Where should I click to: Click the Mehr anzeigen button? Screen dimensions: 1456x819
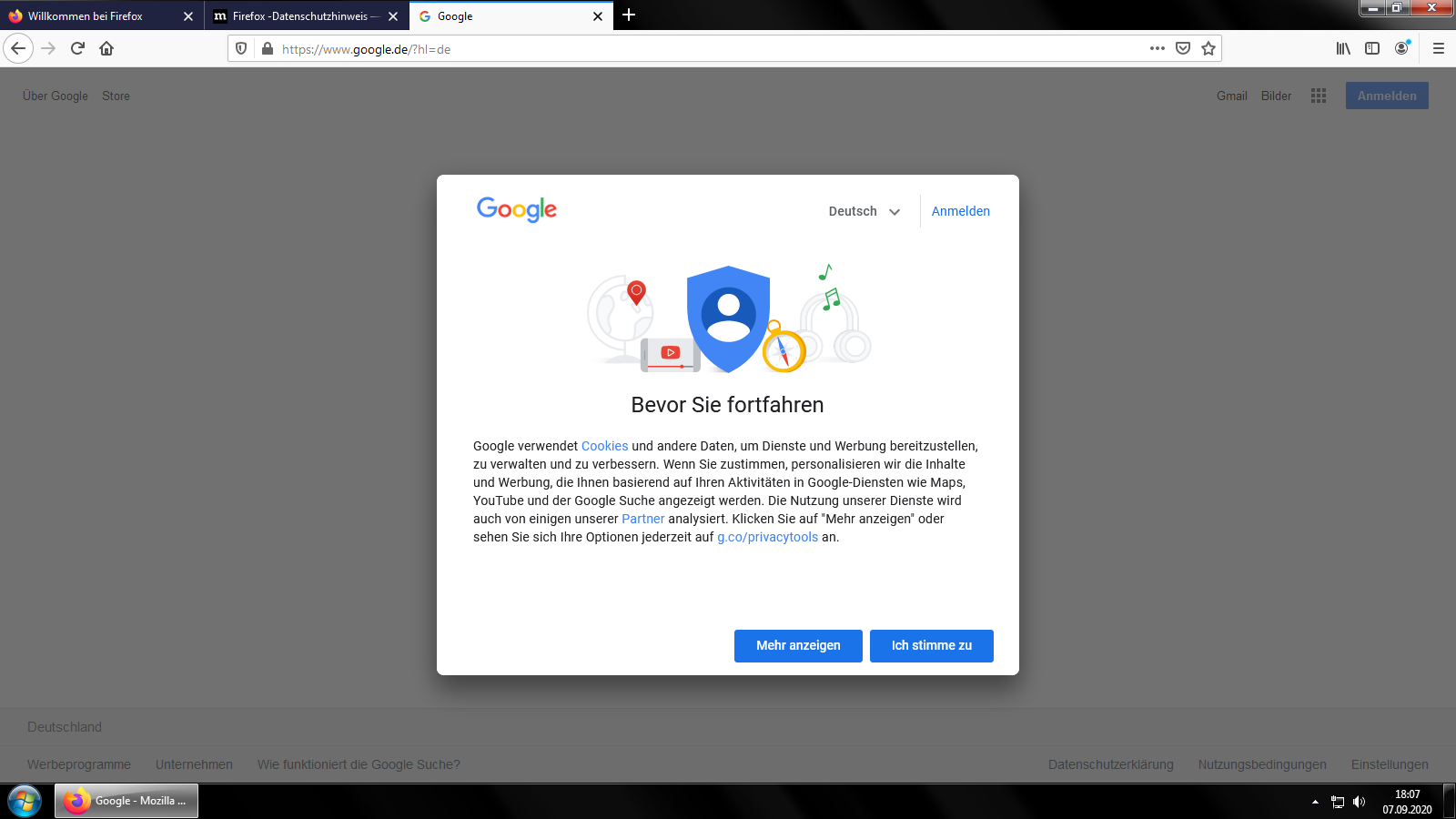[798, 645]
